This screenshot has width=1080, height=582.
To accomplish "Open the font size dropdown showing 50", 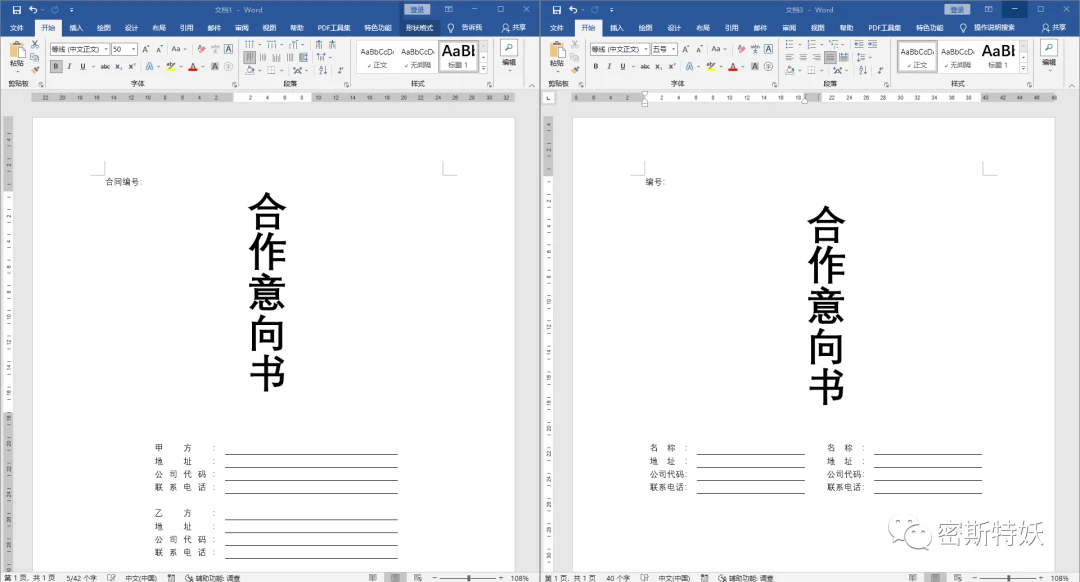I will point(133,49).
